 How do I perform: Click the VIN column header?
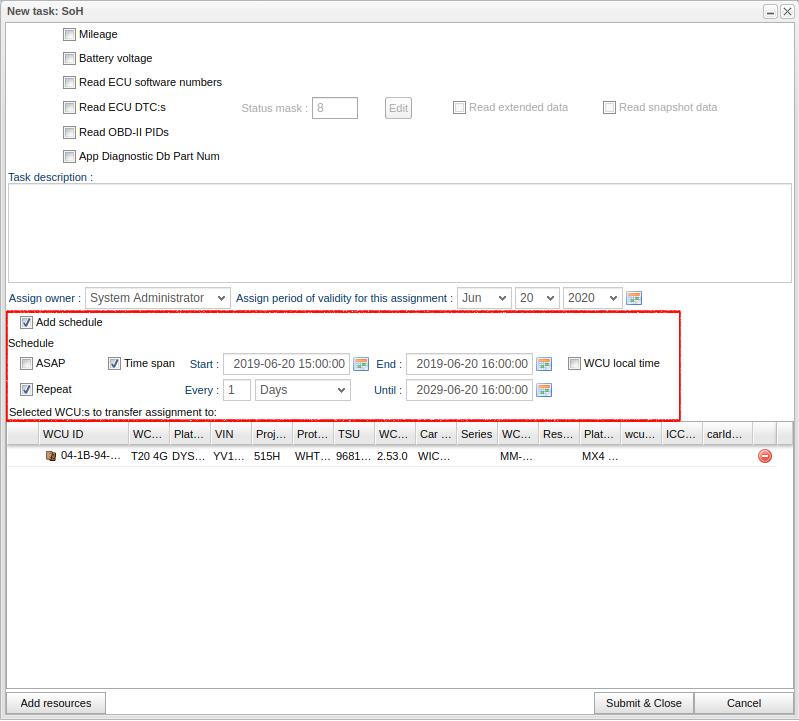[230, 434]
